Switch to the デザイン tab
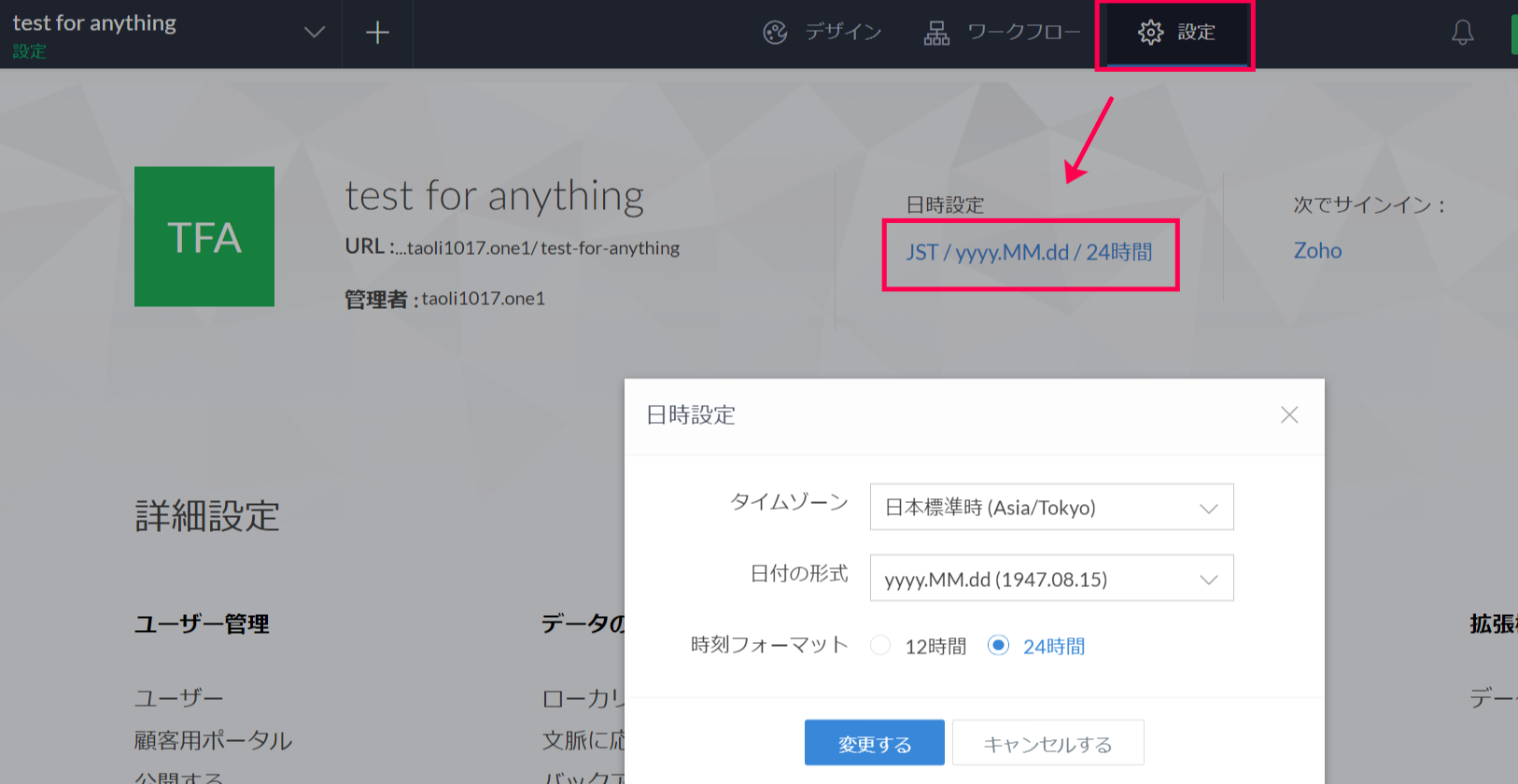 [842, 33]
